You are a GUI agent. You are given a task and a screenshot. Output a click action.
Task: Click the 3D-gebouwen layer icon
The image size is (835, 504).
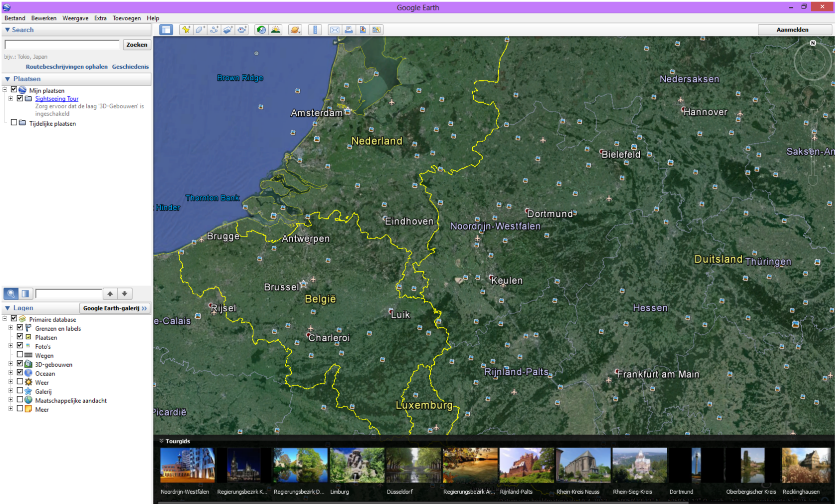(x=28, y=364)
